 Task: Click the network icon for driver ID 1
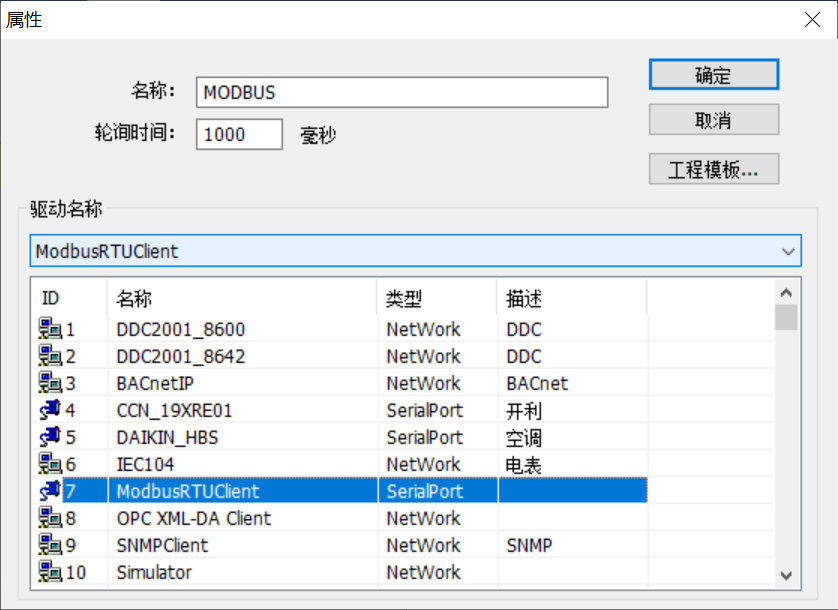click(50, 329)
